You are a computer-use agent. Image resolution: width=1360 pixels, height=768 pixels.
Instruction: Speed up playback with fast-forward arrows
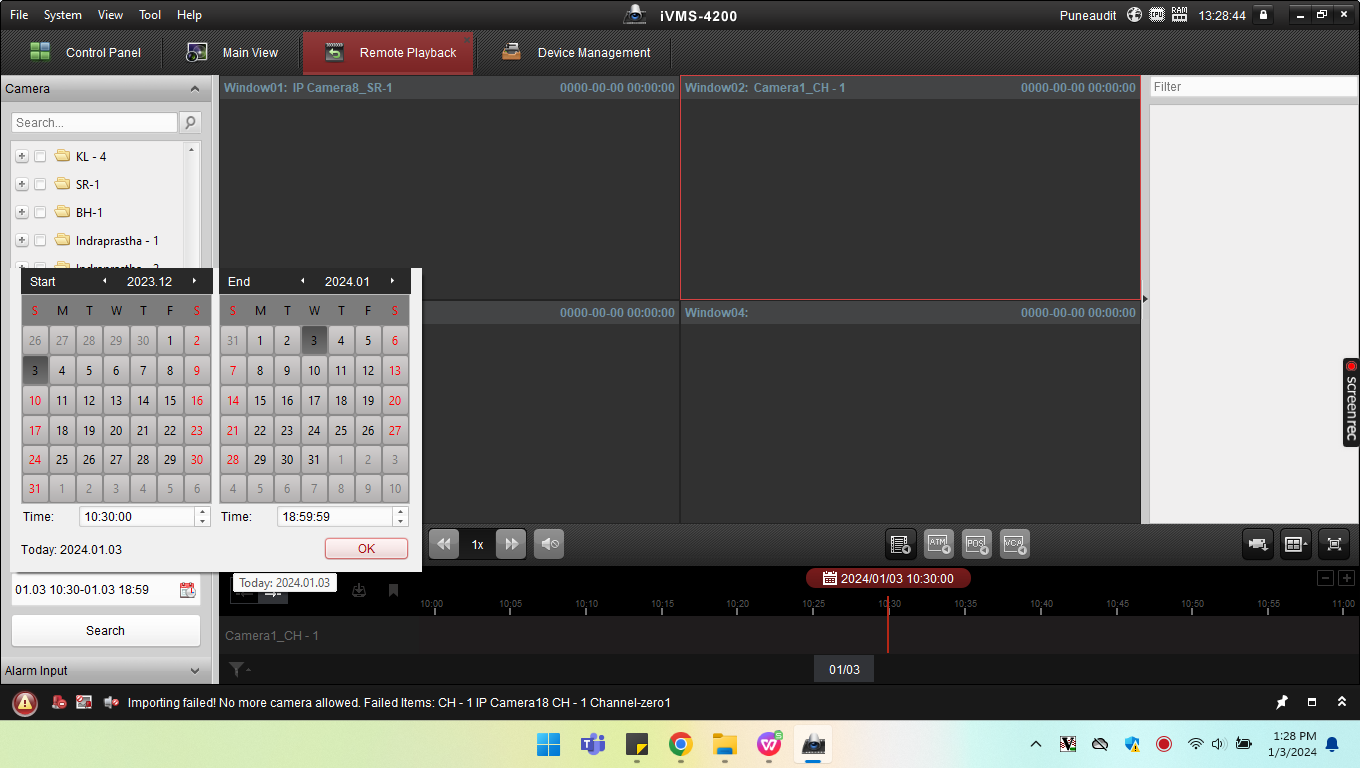(x=511, y=544)
